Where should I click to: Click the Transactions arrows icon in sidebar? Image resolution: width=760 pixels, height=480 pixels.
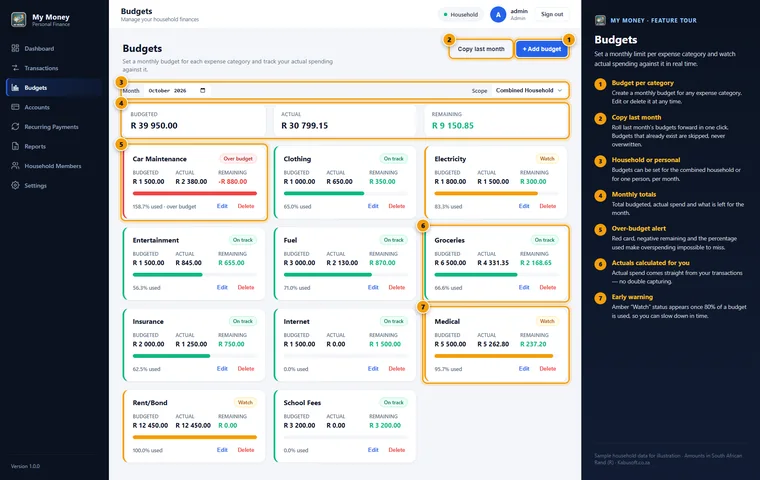coord(15,68)
